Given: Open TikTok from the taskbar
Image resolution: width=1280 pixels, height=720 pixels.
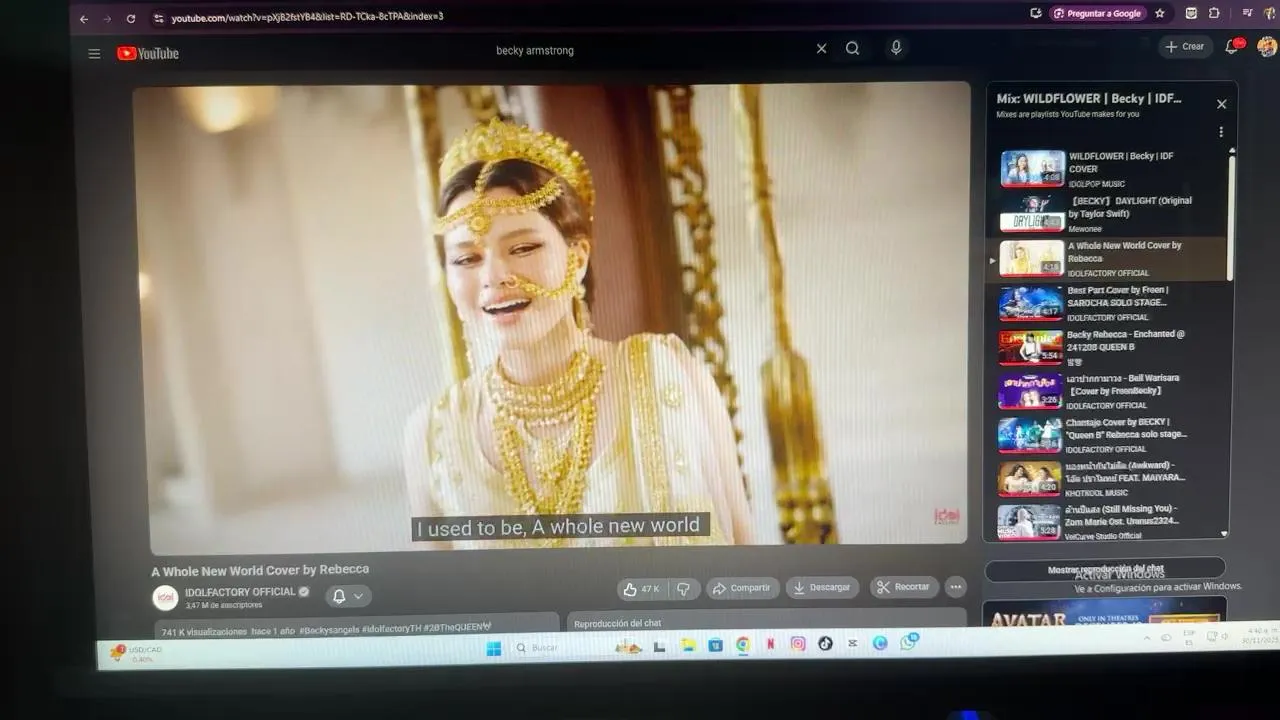Looking at the screenshot, I should (x=825, y=644).
